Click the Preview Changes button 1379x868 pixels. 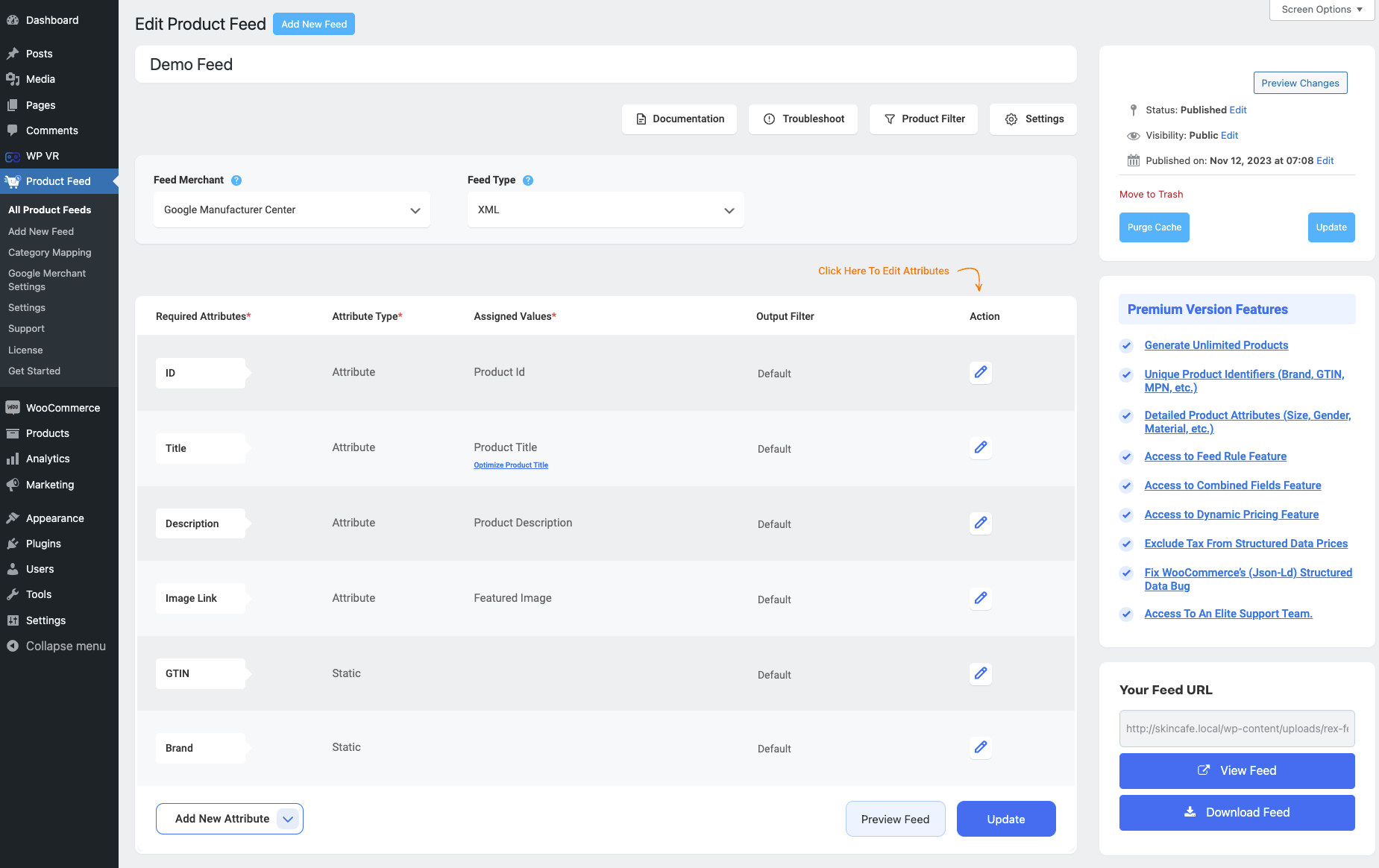coord(1300,83)
